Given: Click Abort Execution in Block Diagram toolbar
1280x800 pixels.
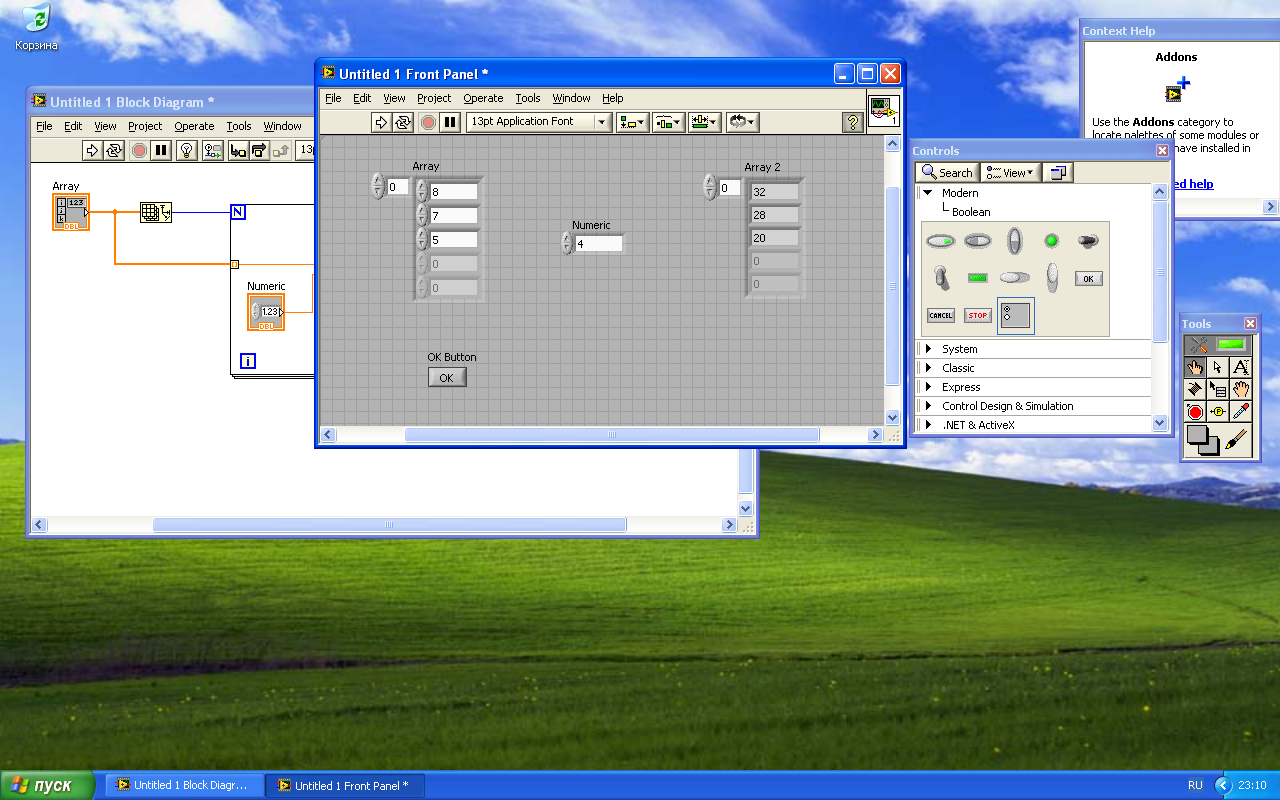Looking at the screenshot, I should [x=139, y=150].
